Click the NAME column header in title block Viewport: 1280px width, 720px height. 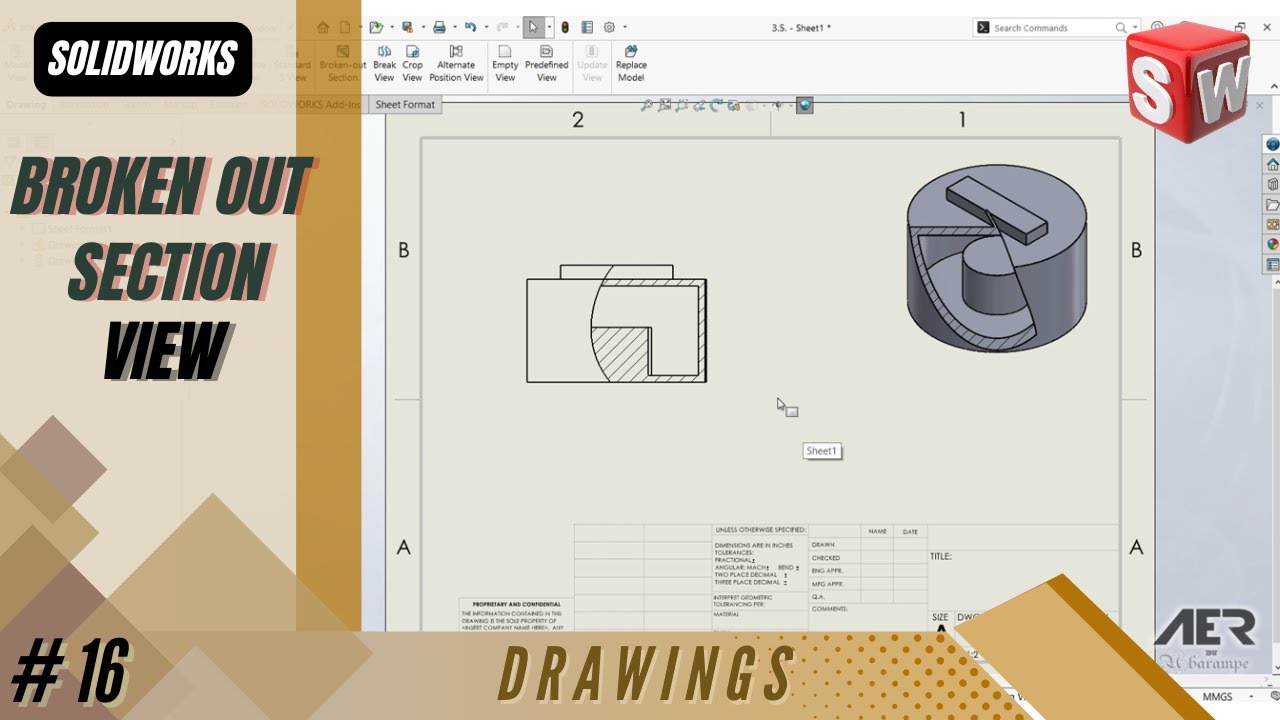[x=878, y=532]
